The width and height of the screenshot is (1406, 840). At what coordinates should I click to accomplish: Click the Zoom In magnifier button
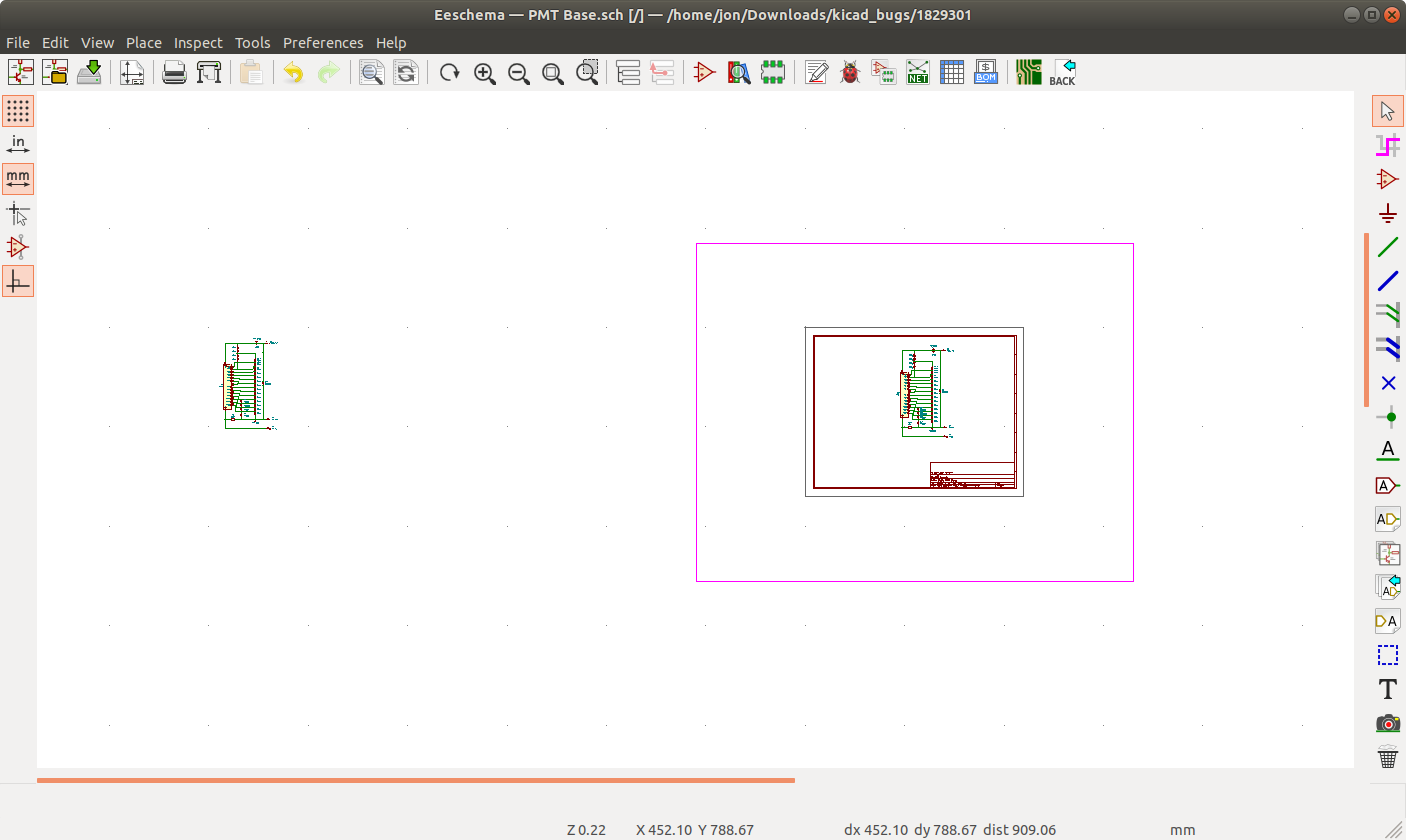click(x=485, y=73)
